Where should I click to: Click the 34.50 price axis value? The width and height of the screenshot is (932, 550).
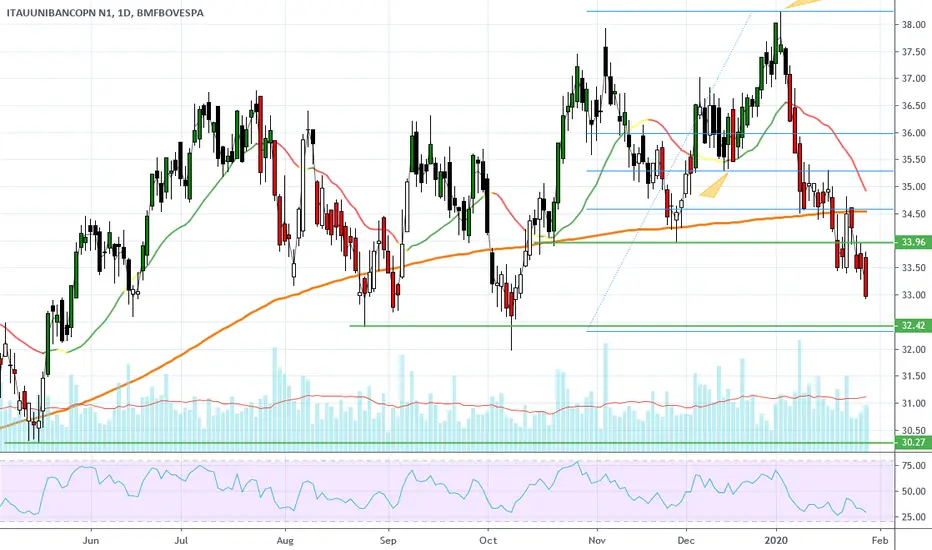click(x=913, y=214)
